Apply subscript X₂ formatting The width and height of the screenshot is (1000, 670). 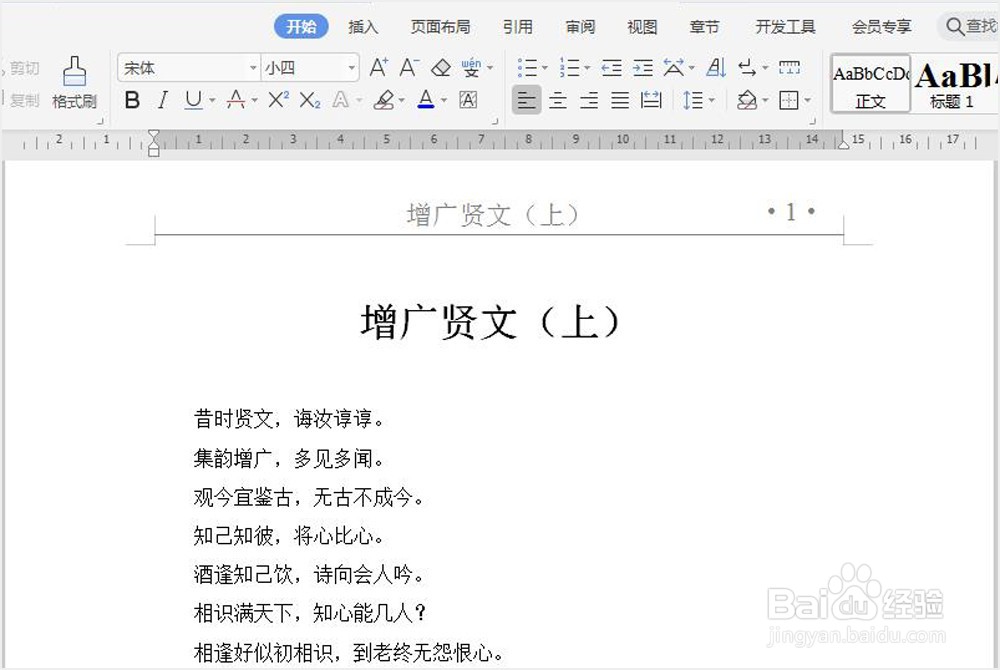310,100
